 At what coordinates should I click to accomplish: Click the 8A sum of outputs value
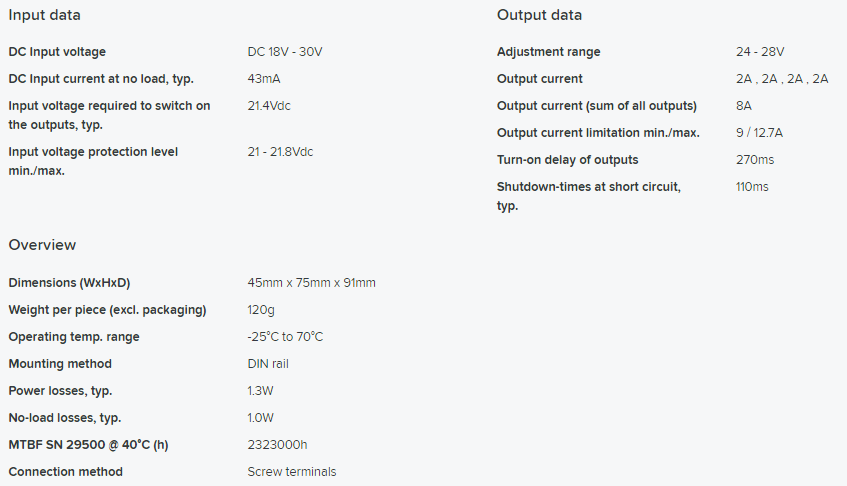click(743, 106)
